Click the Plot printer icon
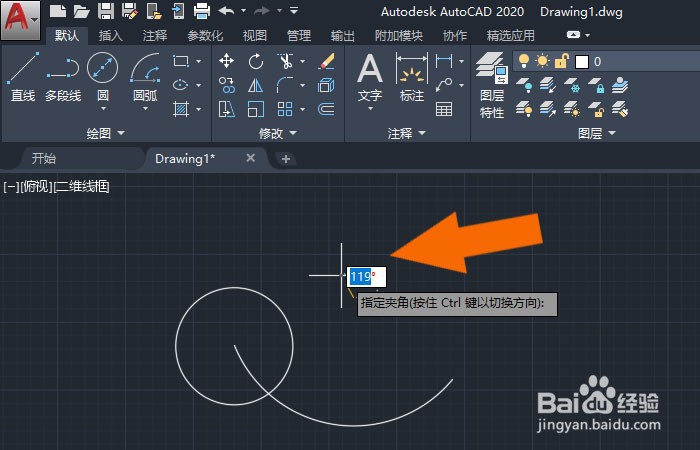The image size is (700, 450). click(x=202, y=11)
